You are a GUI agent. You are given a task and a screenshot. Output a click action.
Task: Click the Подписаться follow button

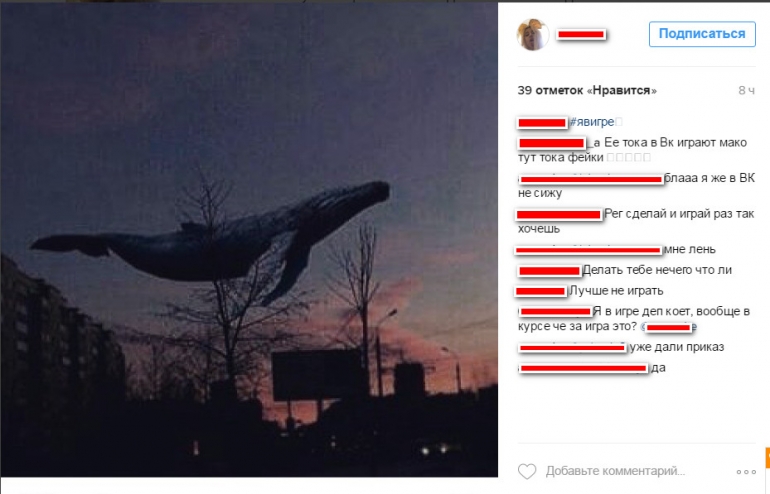click(702, 34)
